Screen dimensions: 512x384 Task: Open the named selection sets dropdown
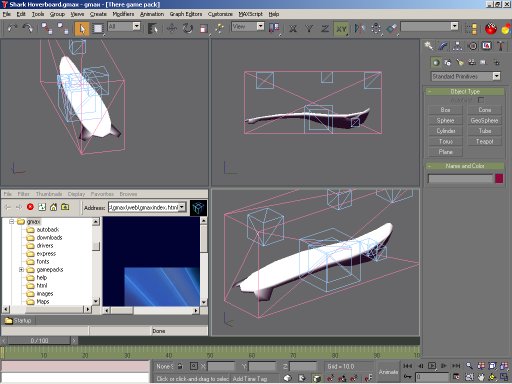coord(454,26)
